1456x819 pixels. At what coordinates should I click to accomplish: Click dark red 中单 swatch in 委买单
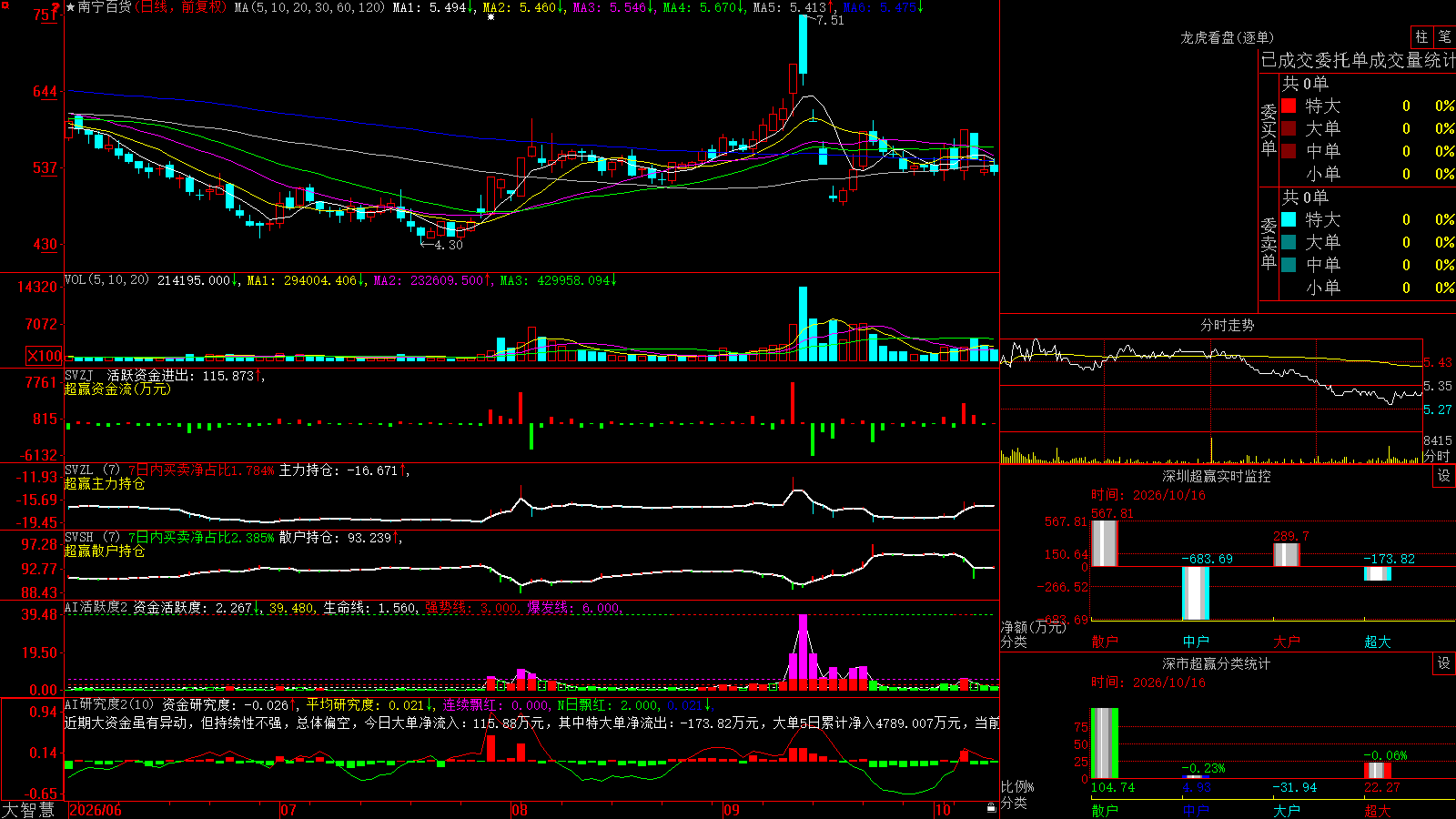pyautogui.click(x=1289, y=151)
